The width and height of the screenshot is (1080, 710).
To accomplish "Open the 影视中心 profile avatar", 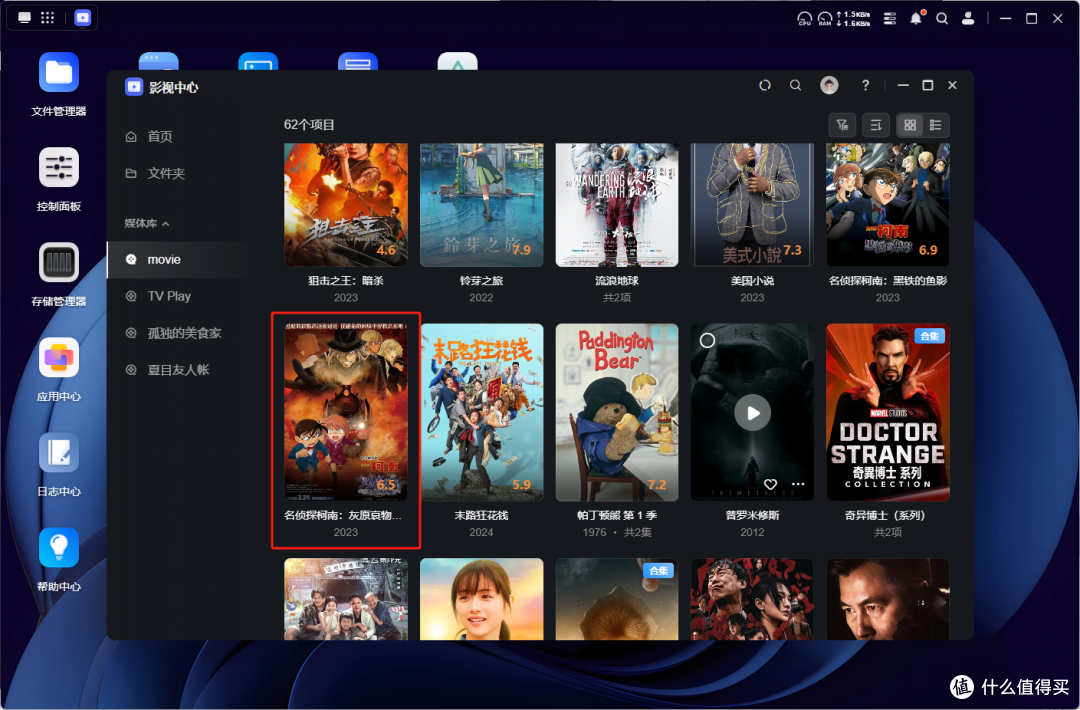I will pos(829,85).
